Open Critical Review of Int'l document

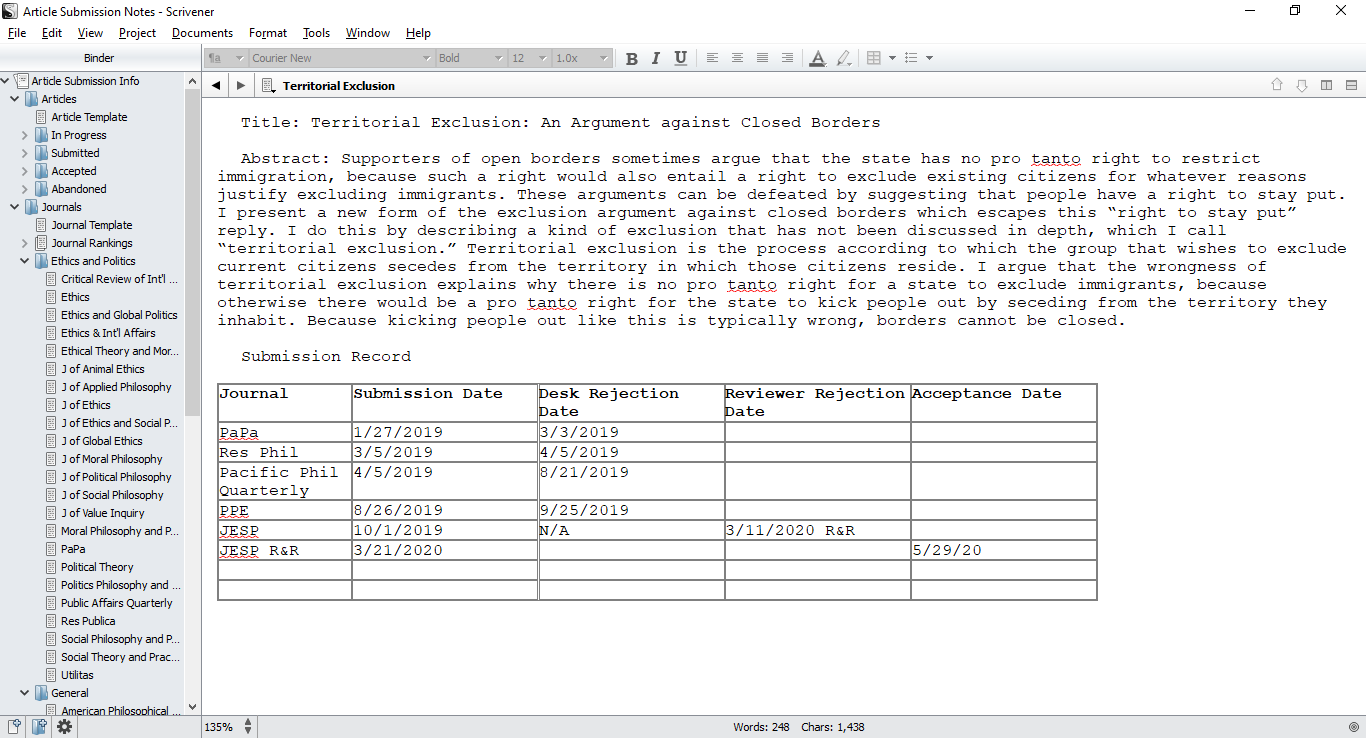coord(119,279)
